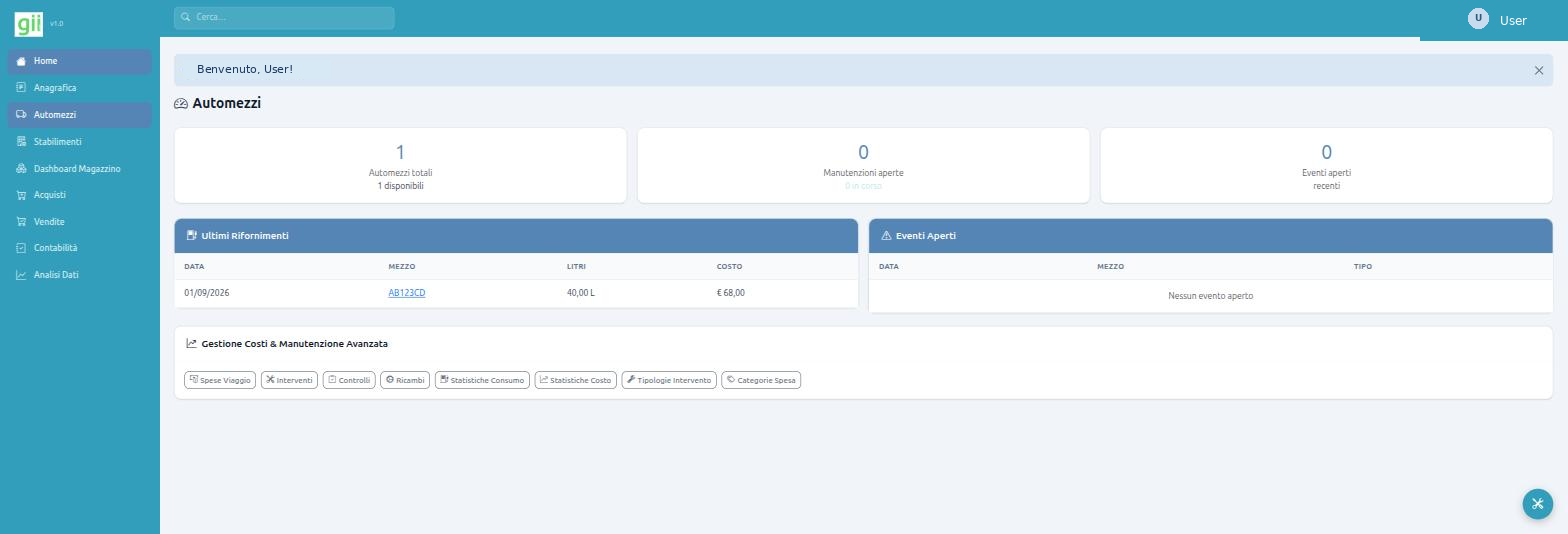Focus the Cerca search field
The height and width of the screenshot is (534, 1568).
284,17
